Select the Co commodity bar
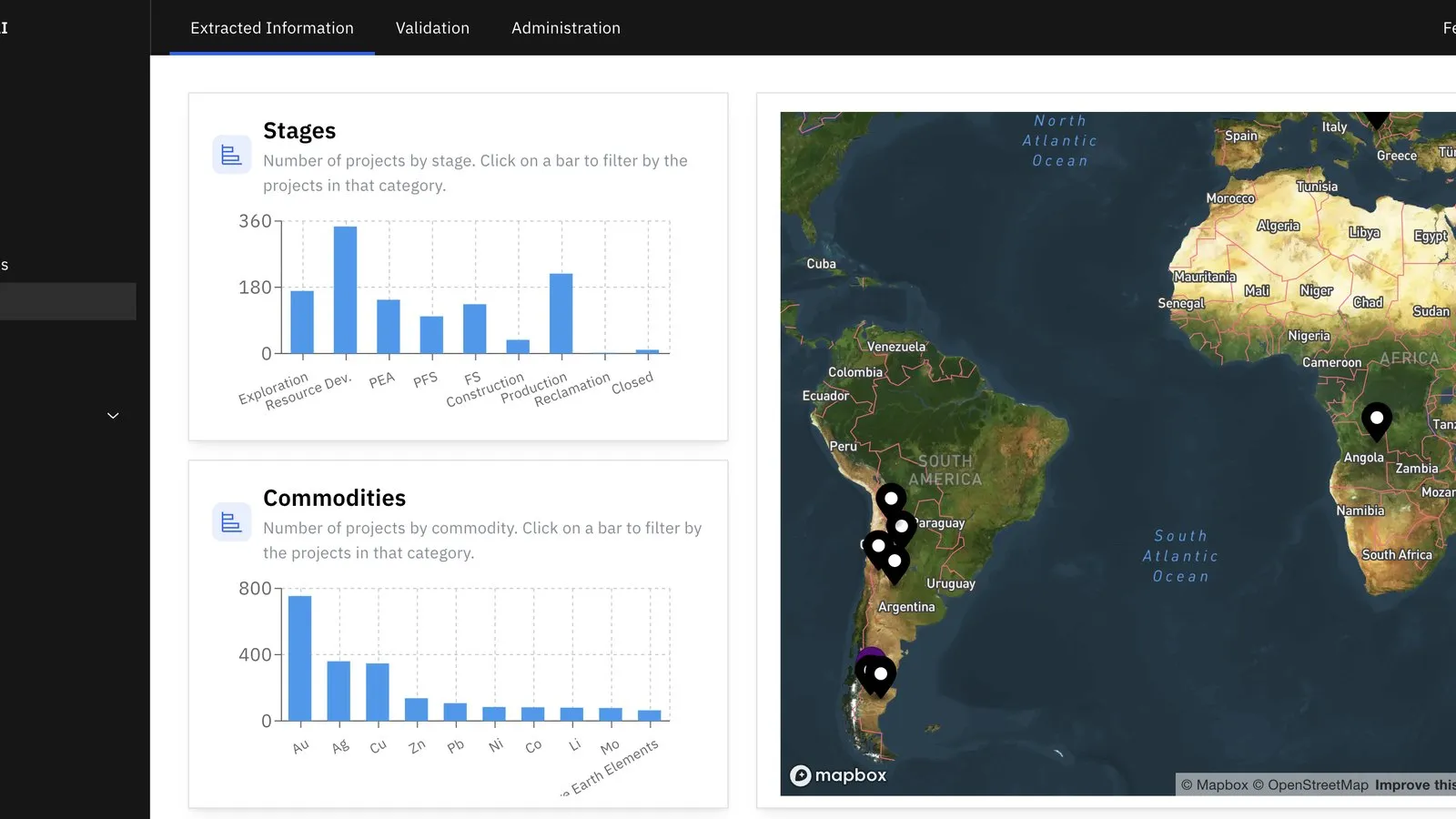 533,713
